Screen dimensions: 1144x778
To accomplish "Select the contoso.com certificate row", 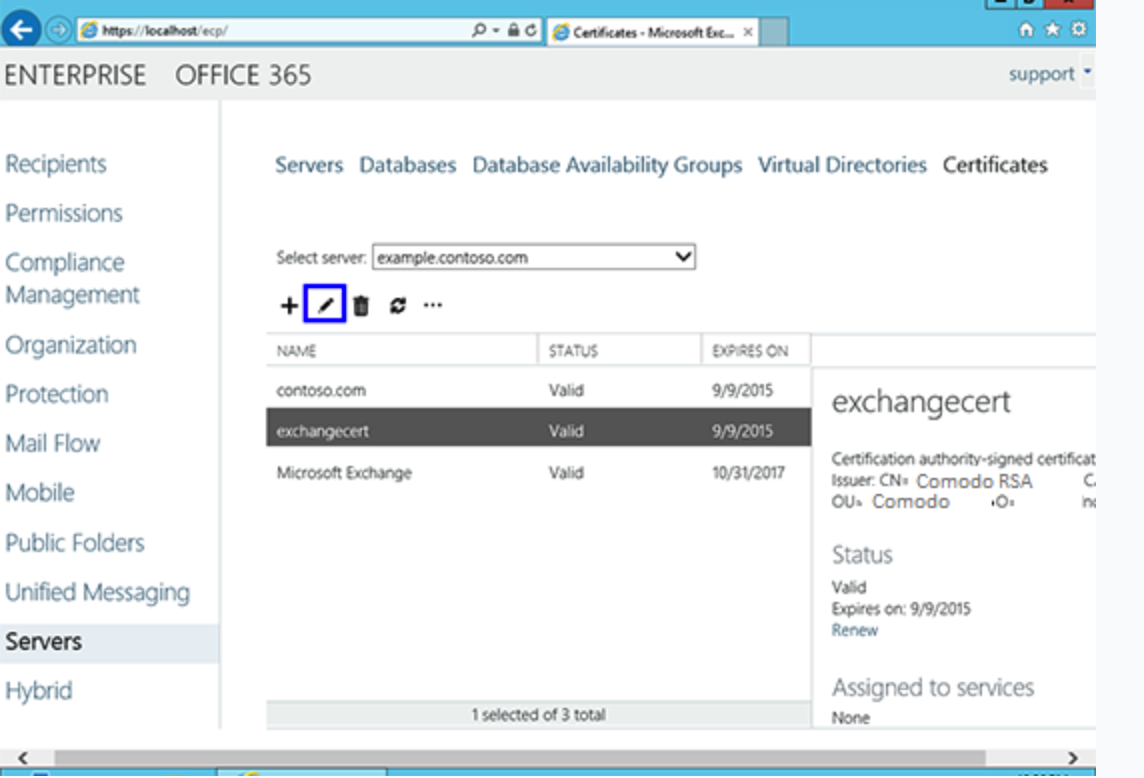I will pyautogui.click(x=538, y=390).
